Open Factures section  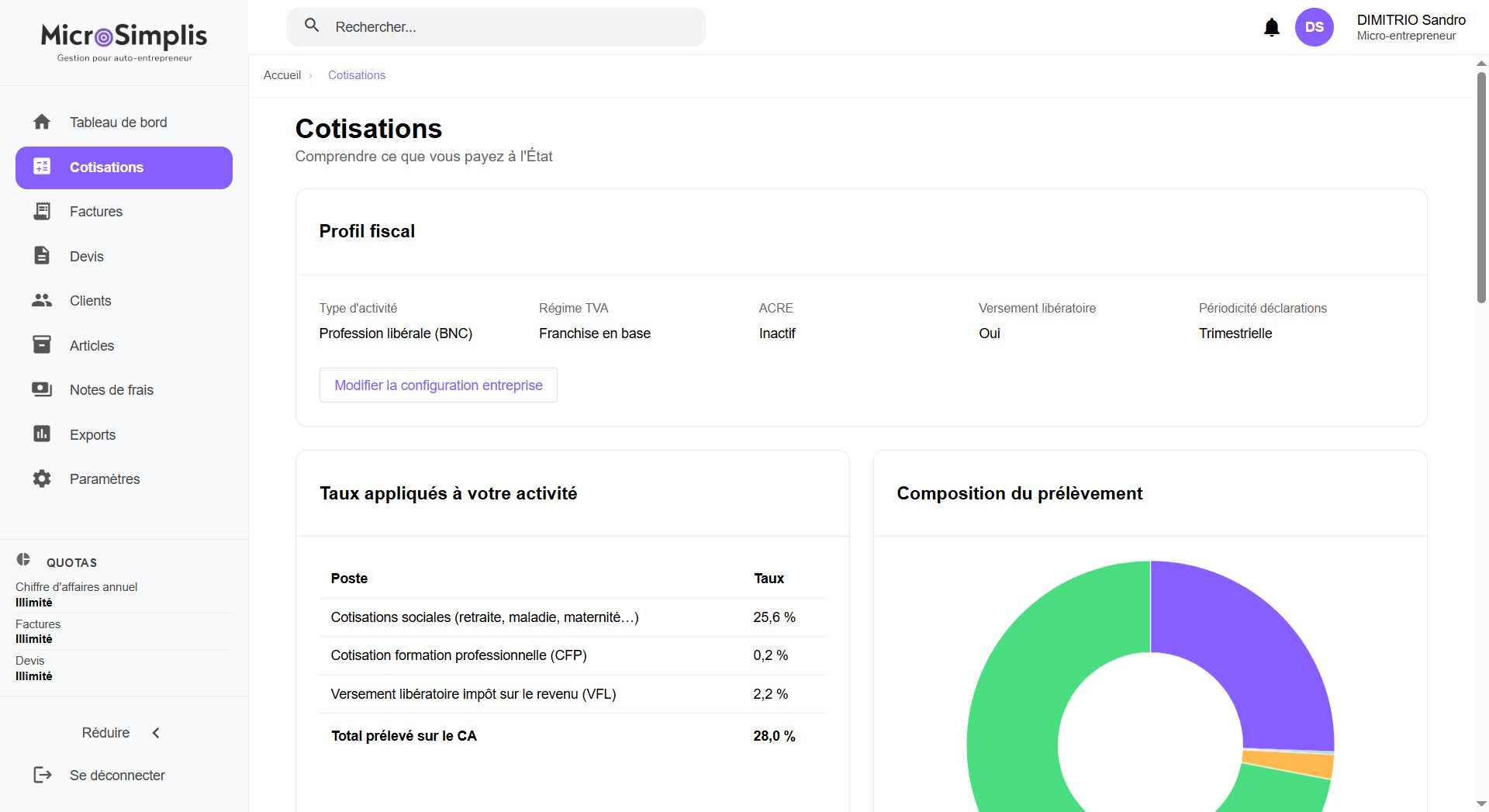point(124,212)
